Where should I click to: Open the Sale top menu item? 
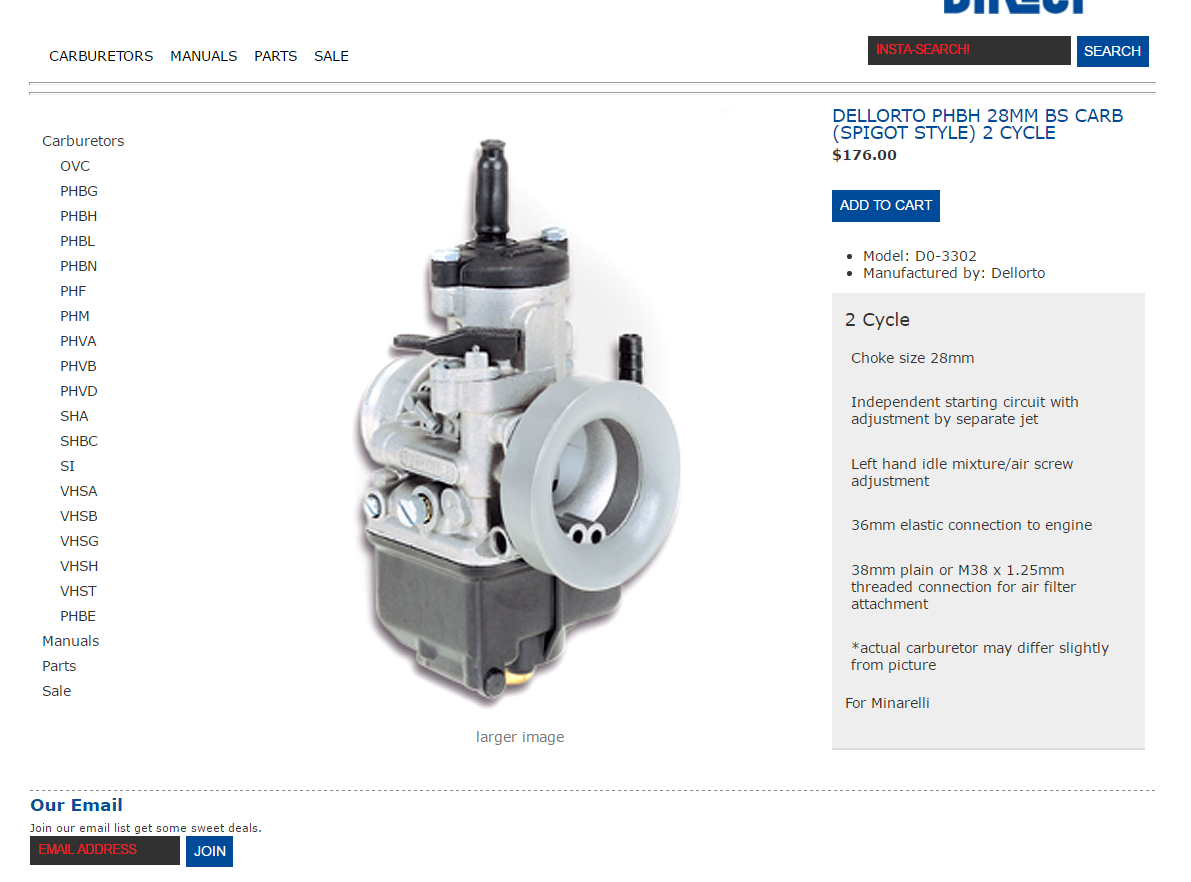(331, 56)
